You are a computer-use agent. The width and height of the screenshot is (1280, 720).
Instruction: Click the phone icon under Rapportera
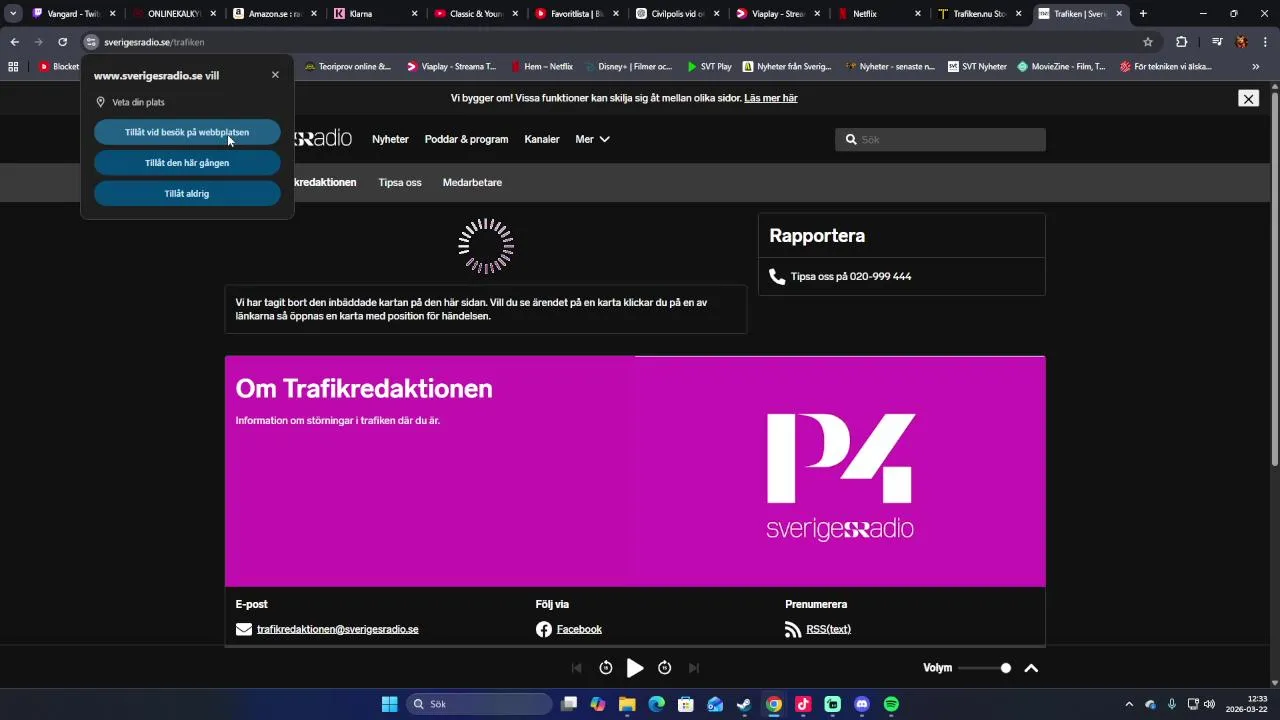pyautogui.click(x=777, y=276)
